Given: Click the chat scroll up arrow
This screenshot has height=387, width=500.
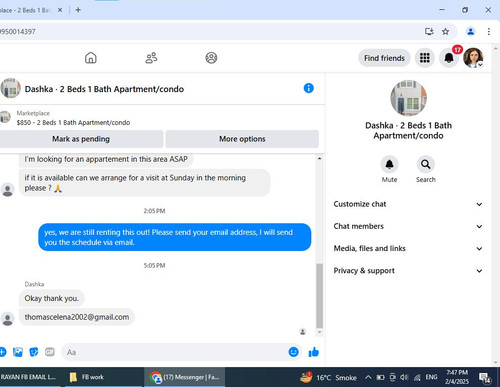Looking at the screenshot, I should pyautogui.click(x=319, y=159).
